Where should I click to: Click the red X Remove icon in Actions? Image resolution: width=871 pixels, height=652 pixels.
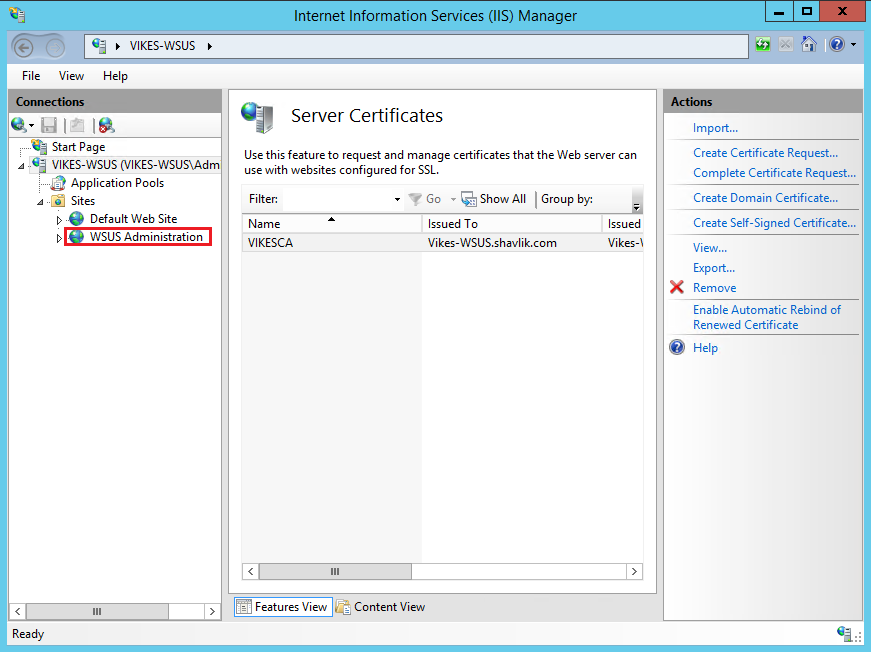[x=676, y=287]
